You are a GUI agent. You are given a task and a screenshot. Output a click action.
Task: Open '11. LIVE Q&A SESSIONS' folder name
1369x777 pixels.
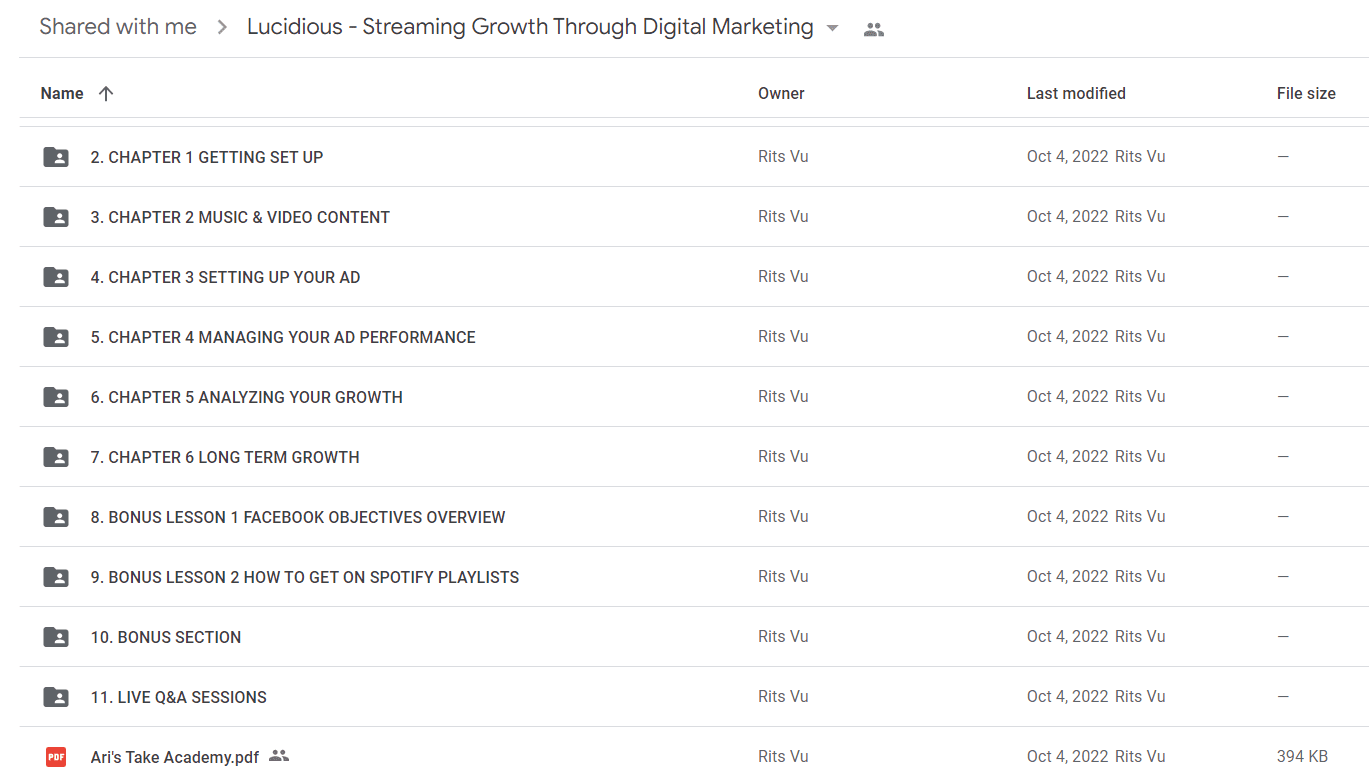(179, 697)
